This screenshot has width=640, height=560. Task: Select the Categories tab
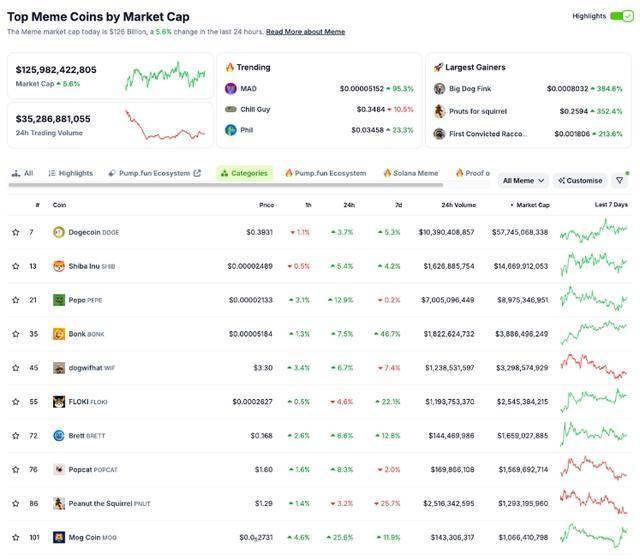(x=244, y=173)
